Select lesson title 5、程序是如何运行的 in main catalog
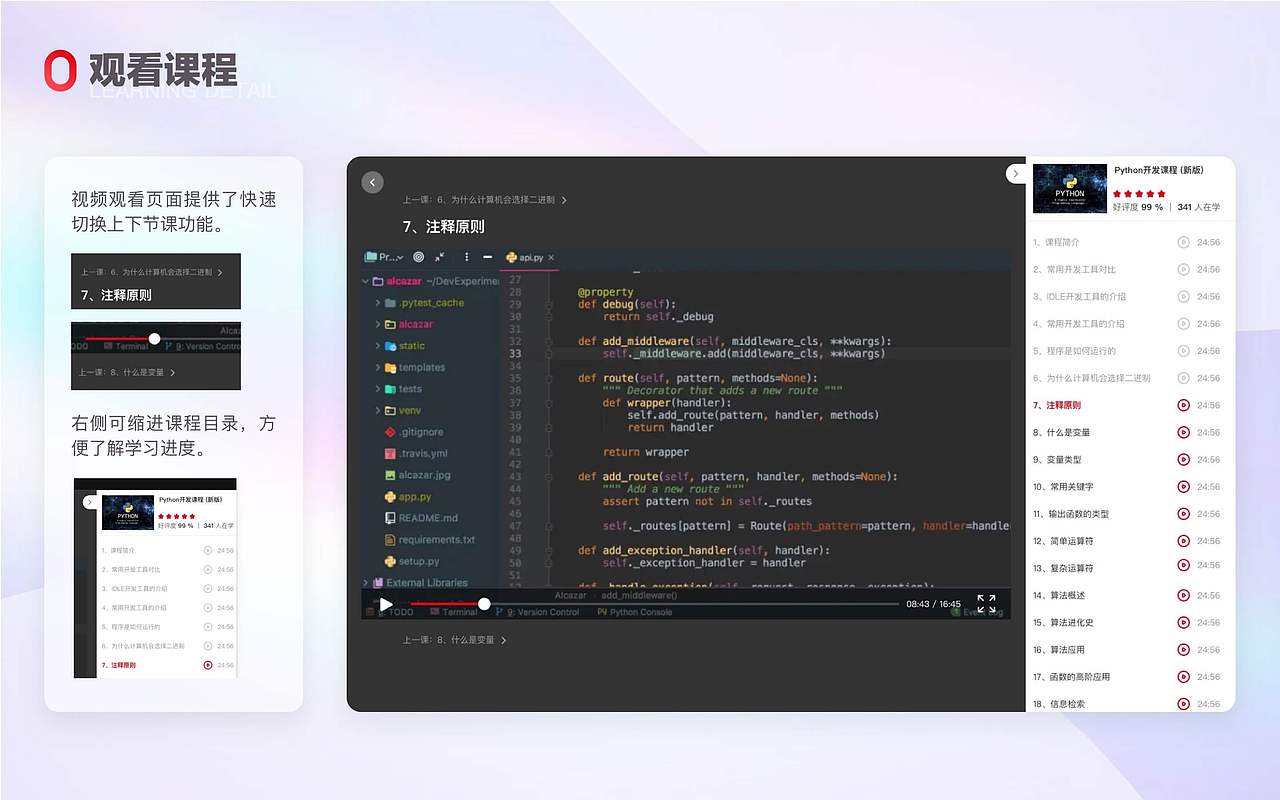Image resolution: width=1280 pixels, height=800 pixels. pyautogui.click(x=1074, y=351)
